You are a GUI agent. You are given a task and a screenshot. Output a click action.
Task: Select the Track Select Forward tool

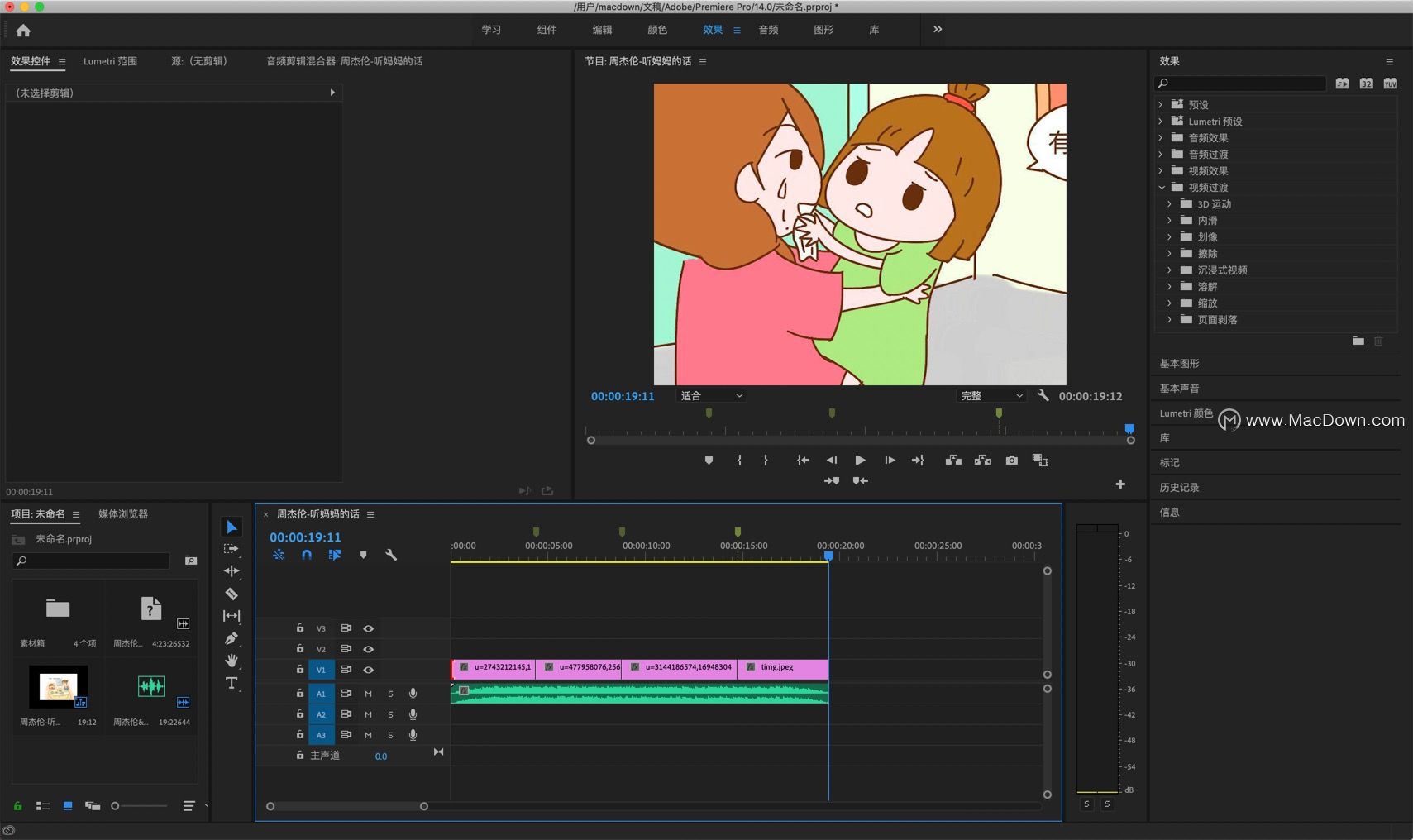click(232, 549)
